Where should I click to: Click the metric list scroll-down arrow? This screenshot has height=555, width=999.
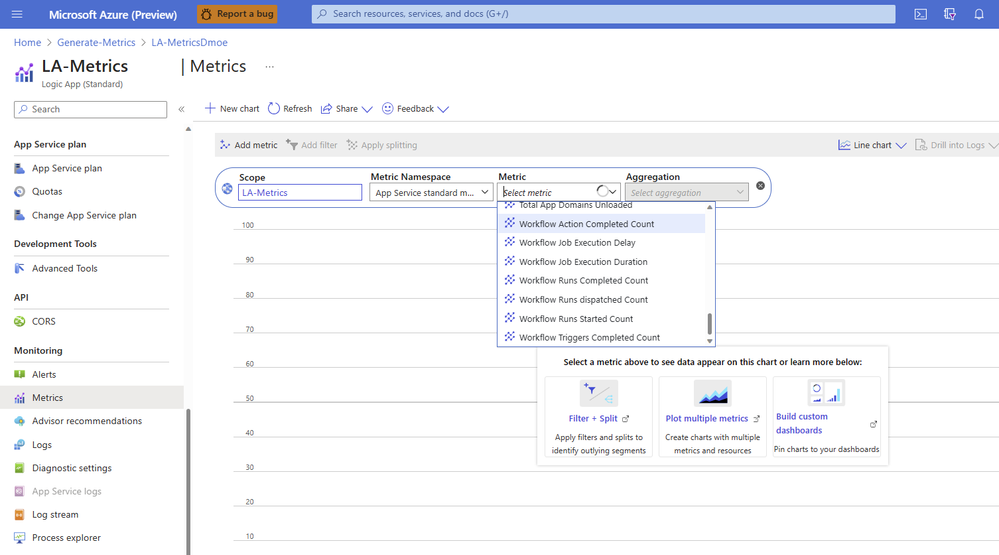click(710, 342)
